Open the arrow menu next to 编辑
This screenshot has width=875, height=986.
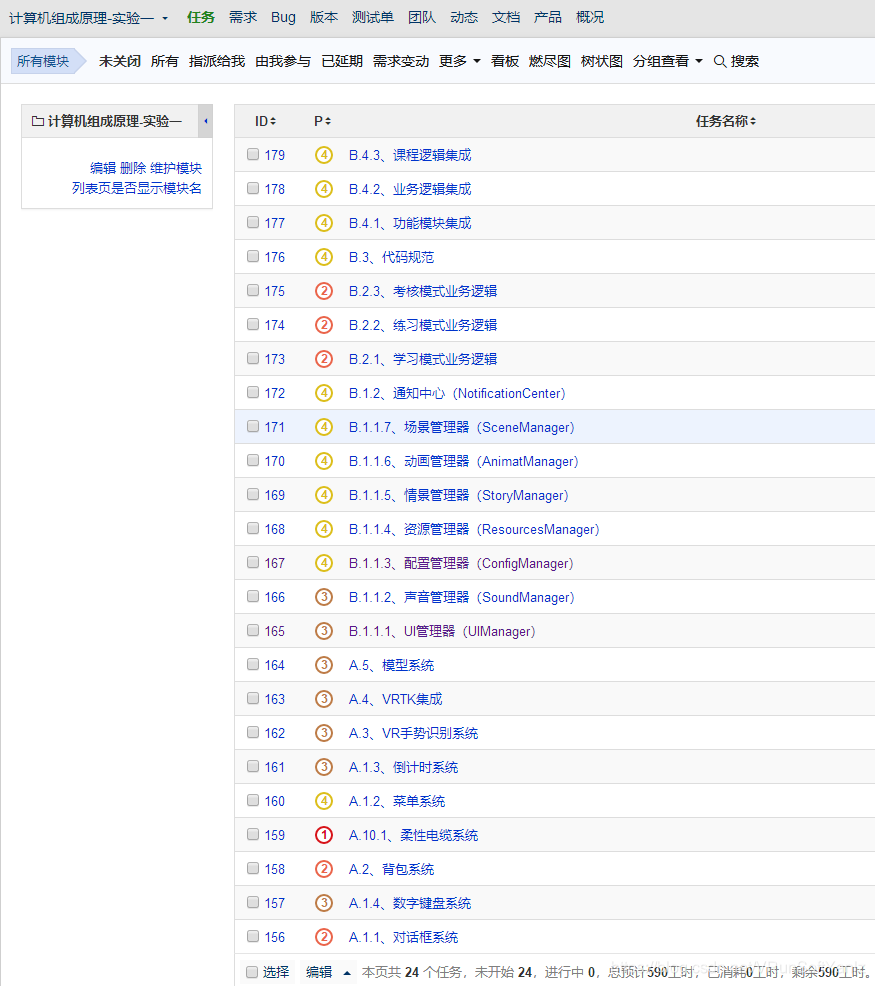tap(347, 972)
